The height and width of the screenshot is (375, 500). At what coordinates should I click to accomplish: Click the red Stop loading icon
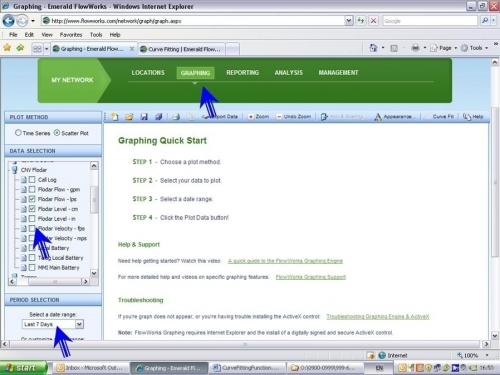(374, 21)
